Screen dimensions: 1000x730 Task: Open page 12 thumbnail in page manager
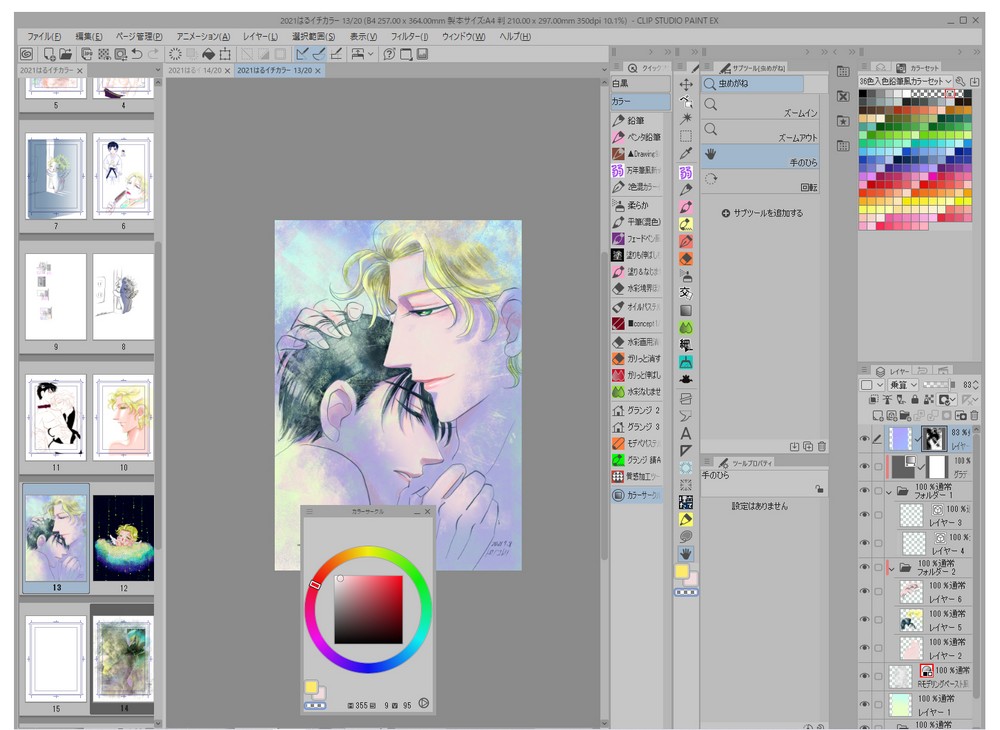click(124, 538)
